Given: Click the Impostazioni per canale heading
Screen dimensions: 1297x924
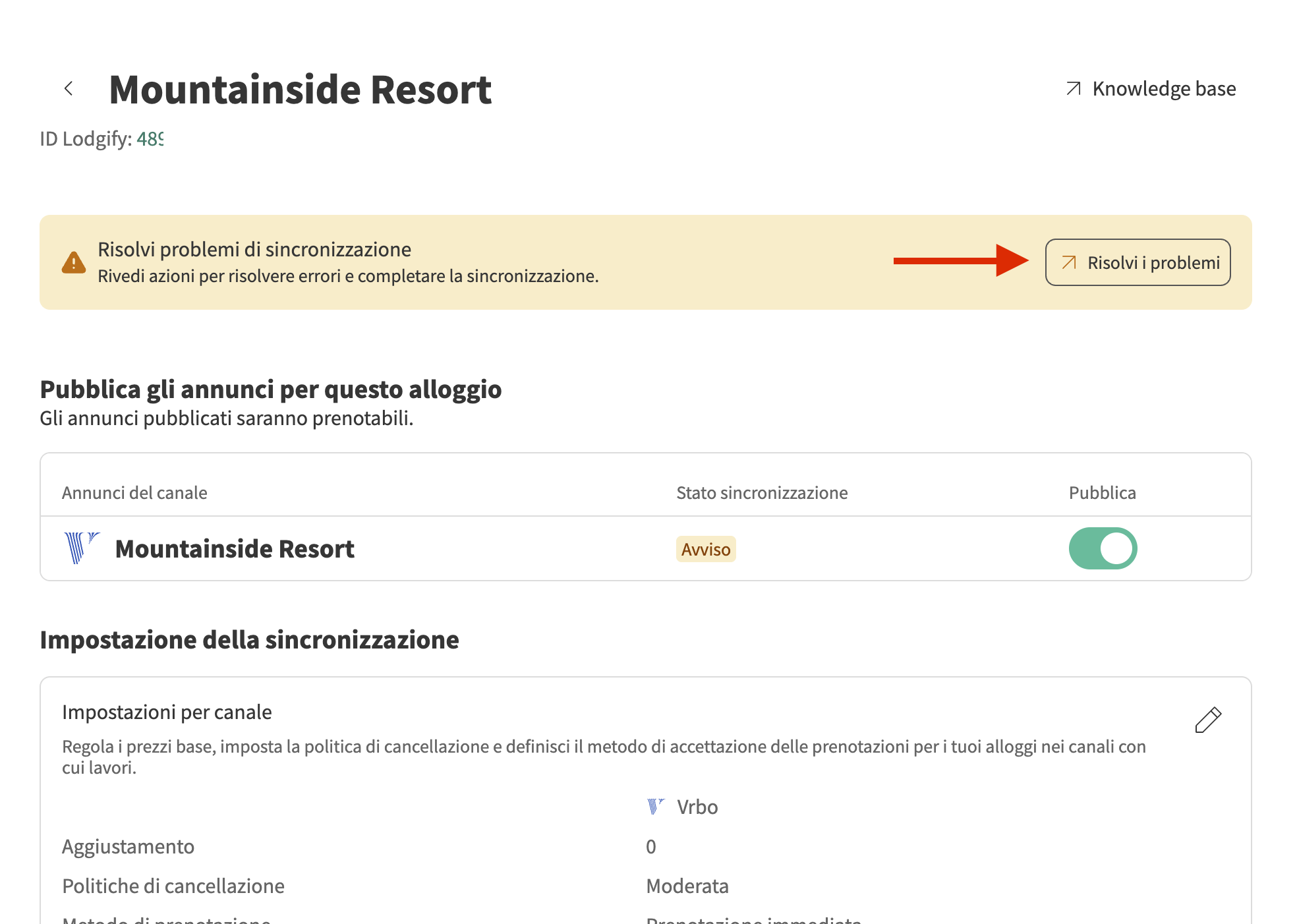Looking at the screenshot, I should 167,712.
